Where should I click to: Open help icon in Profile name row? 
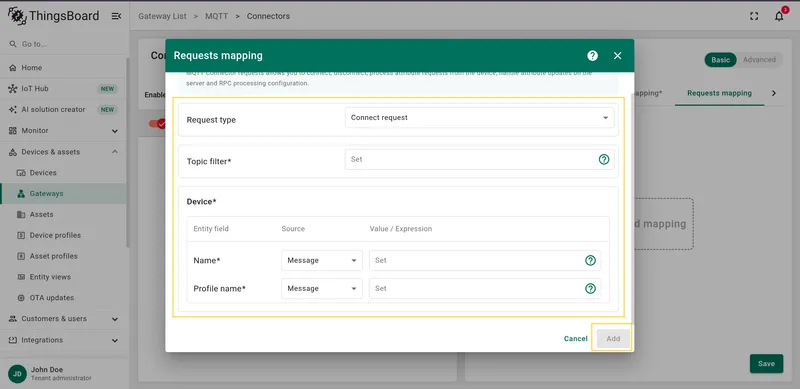[590, 288]
